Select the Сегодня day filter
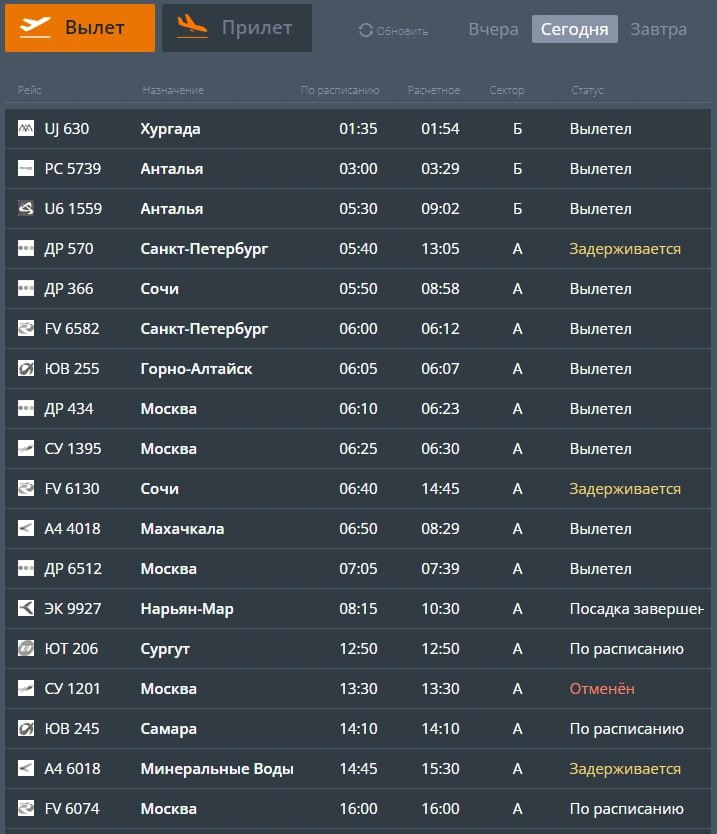717x834 pixels. click(x=574, y=29)
